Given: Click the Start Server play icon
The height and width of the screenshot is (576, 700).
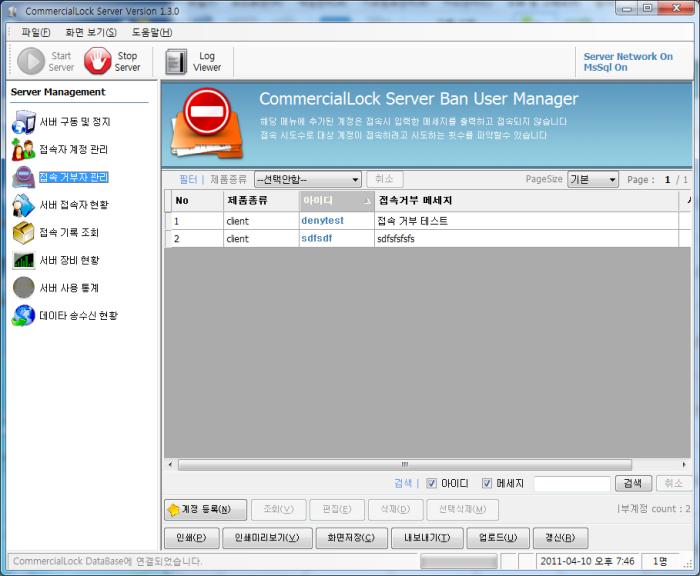Looking at the screenshot, I should tap(31, 61).
